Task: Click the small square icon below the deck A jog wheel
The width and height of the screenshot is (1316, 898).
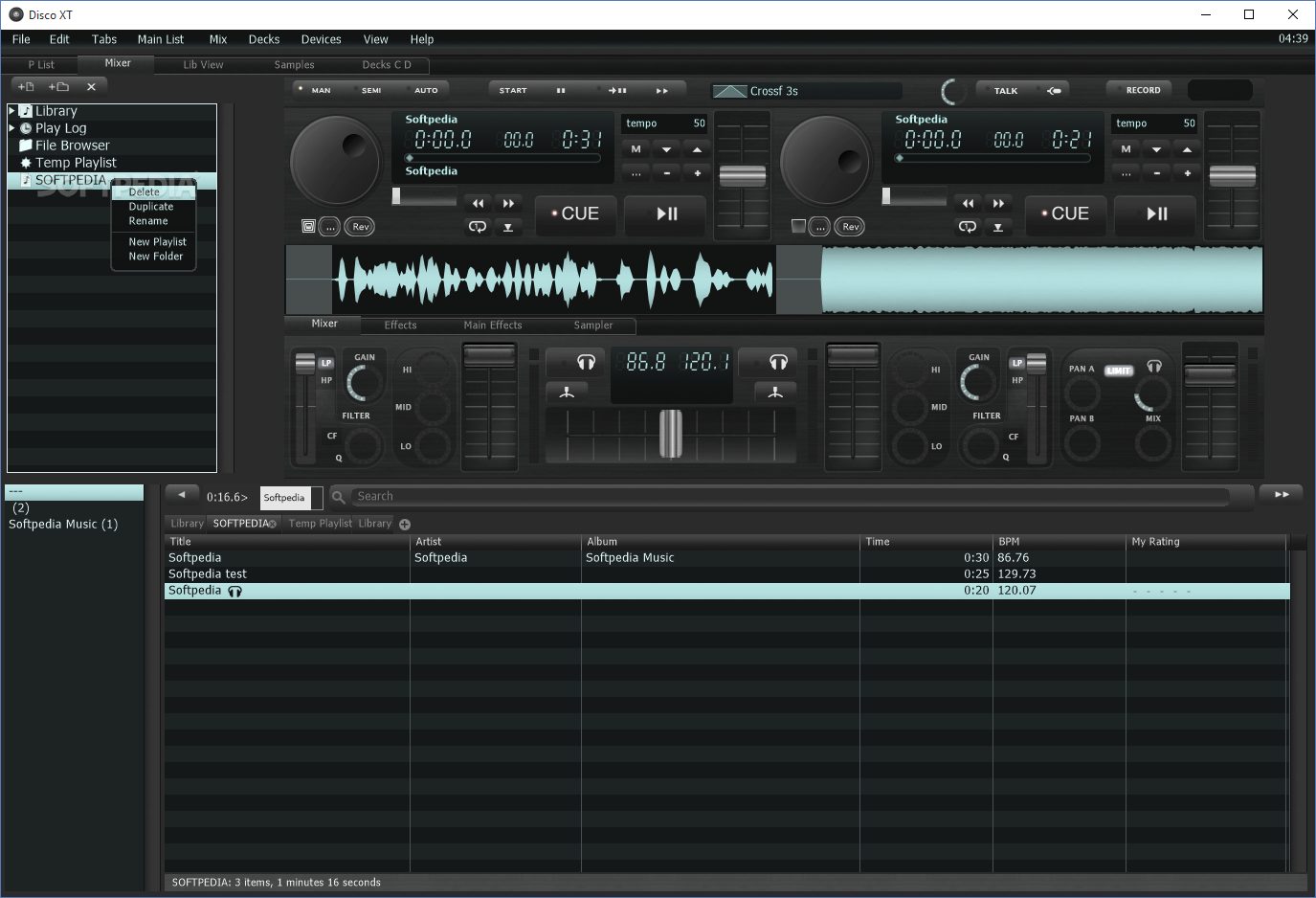Action: click(308, 227)
